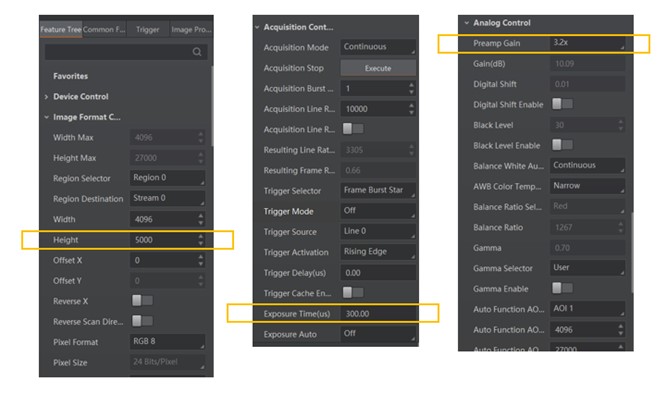Click the Gain(dB) label

[x=489, y=64]
